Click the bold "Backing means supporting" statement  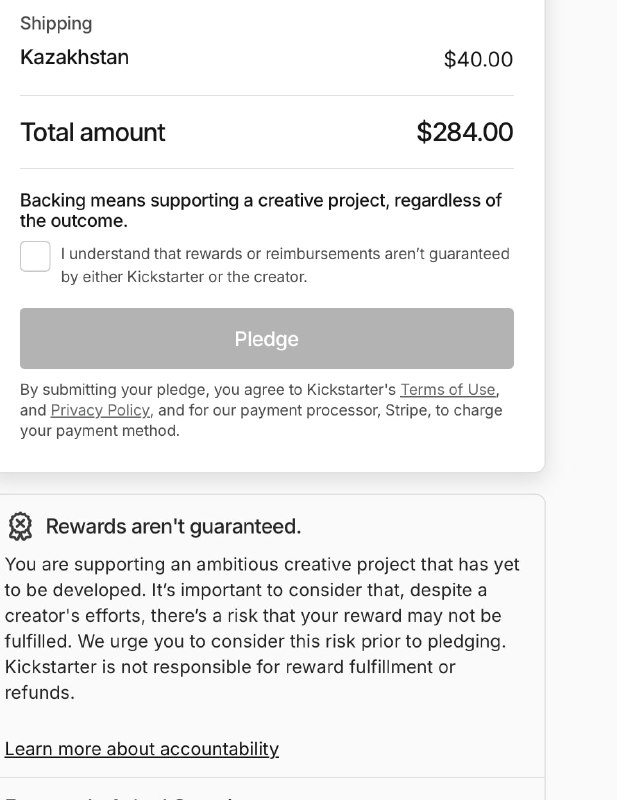pyautogui.click(x=260, y=210)
